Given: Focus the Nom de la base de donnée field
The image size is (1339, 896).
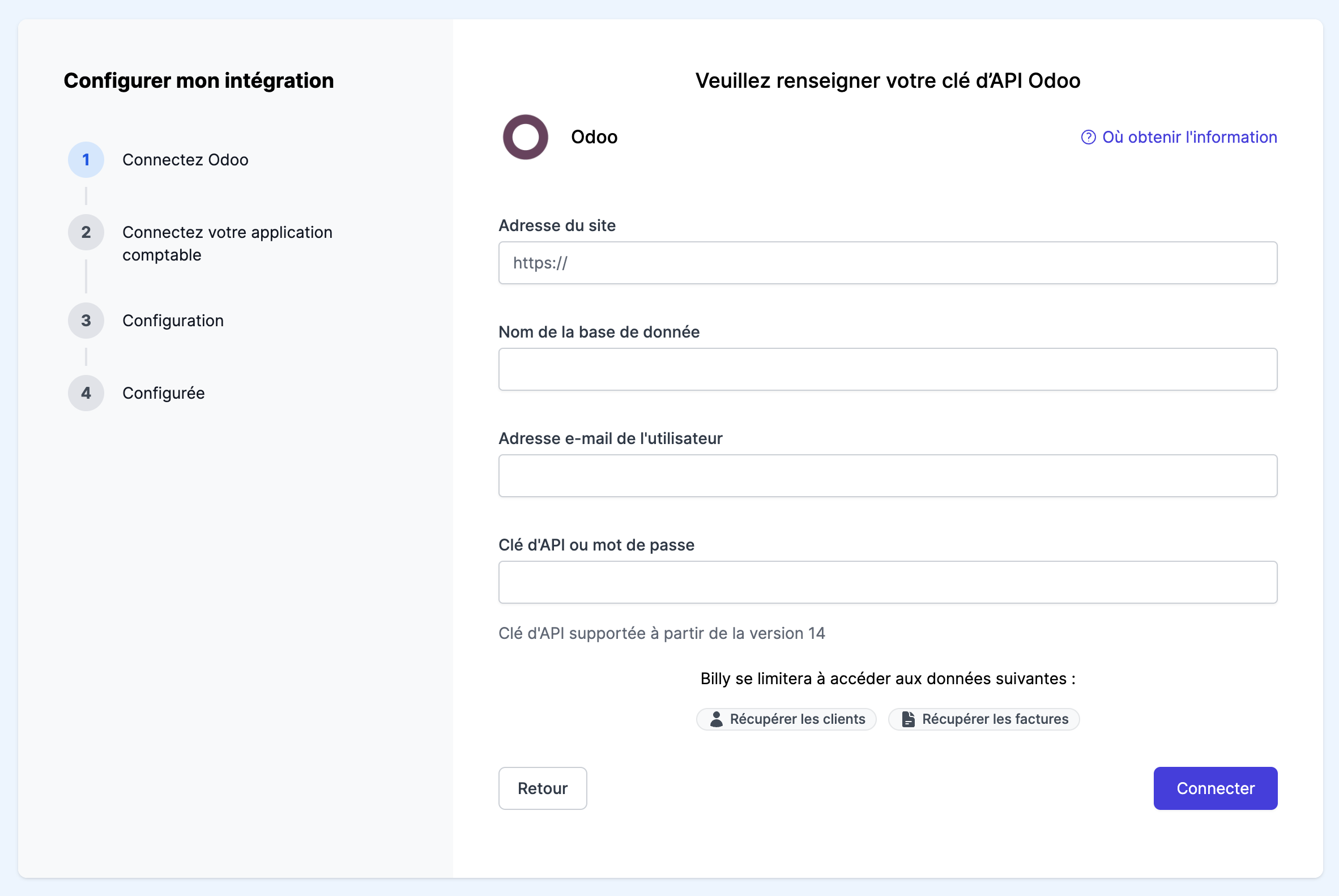Looking at the screenshot, I should 887,369.
